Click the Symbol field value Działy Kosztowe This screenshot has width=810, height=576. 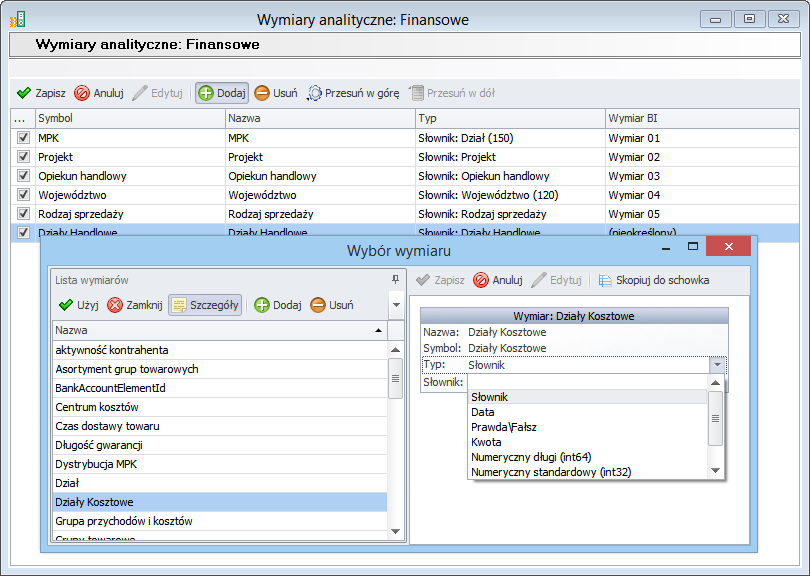(507, 348)
